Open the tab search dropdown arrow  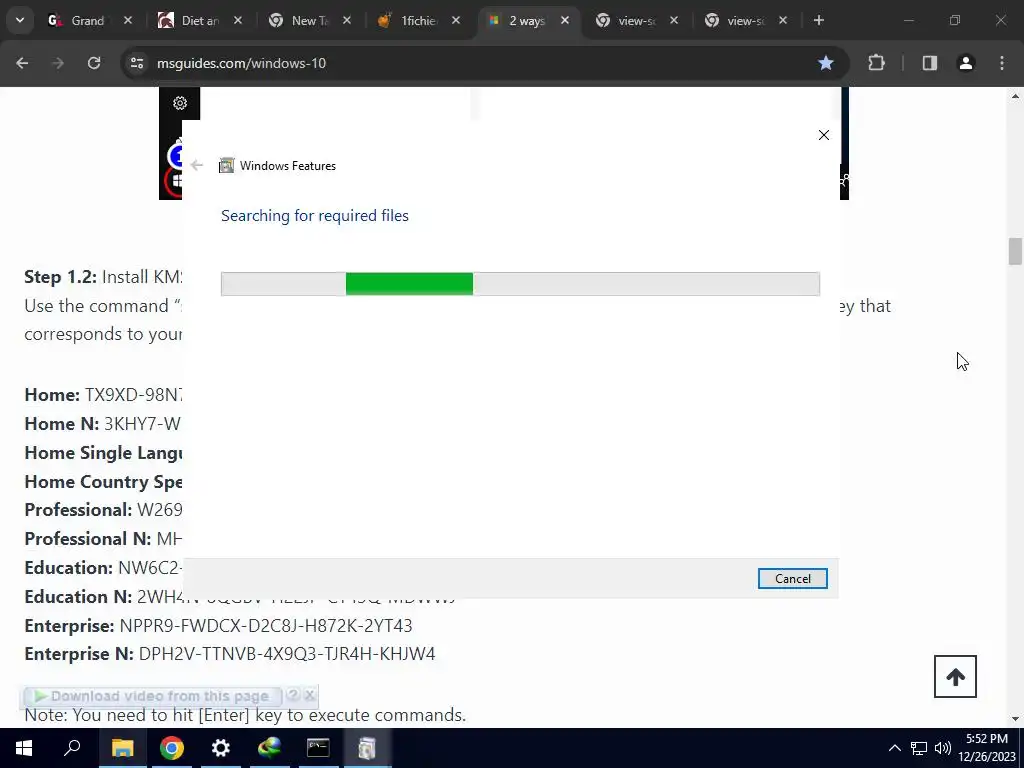20,20
